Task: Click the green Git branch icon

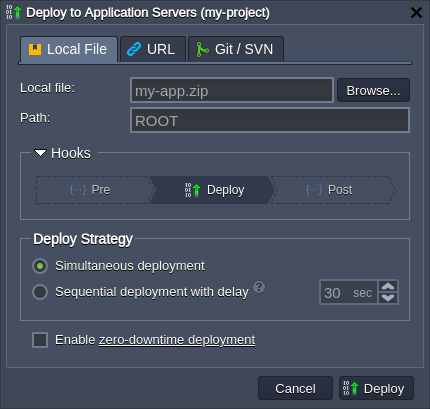Action: click(202, 49)
